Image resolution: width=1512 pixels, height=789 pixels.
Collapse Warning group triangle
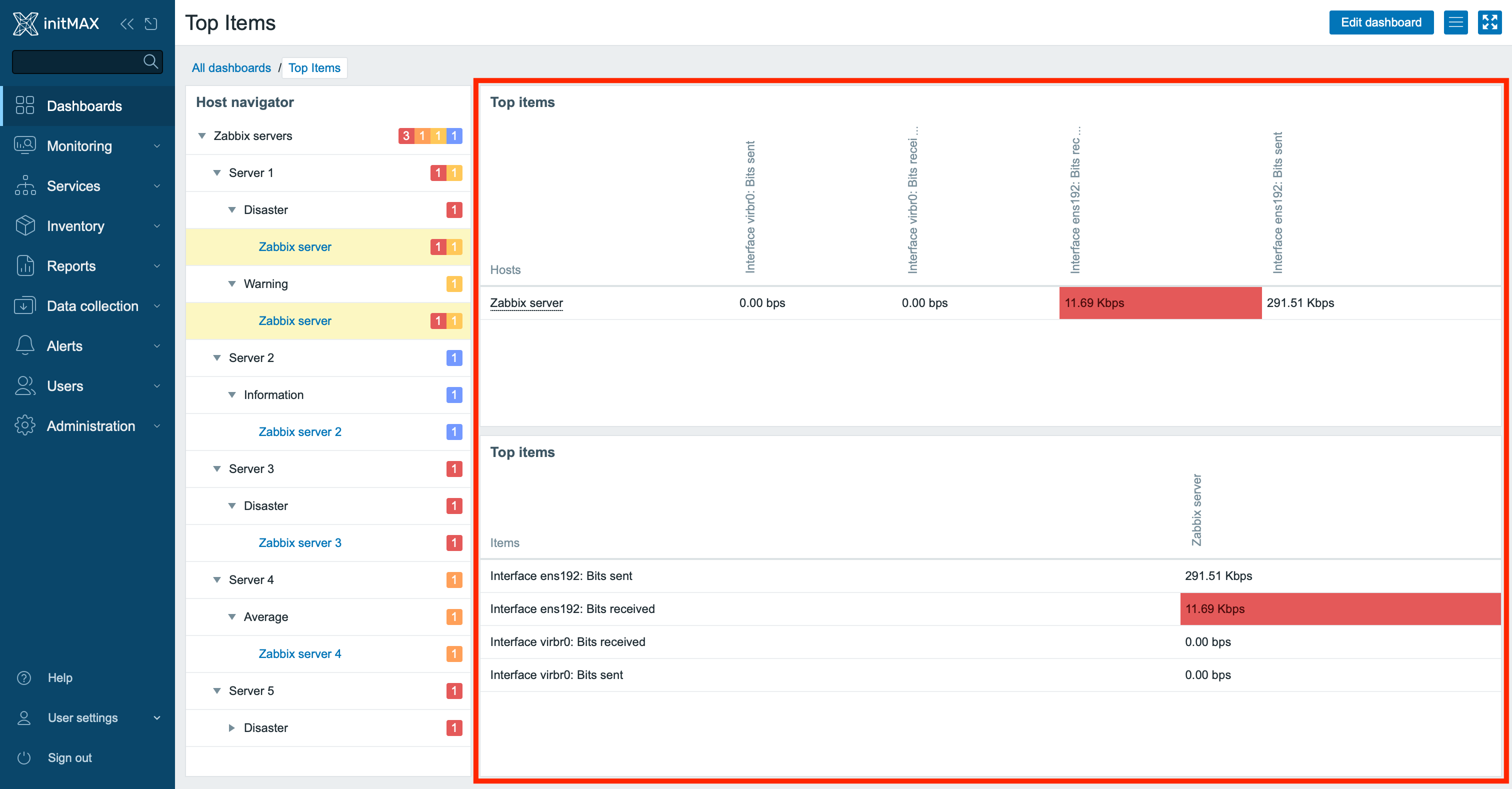(232, 283)
